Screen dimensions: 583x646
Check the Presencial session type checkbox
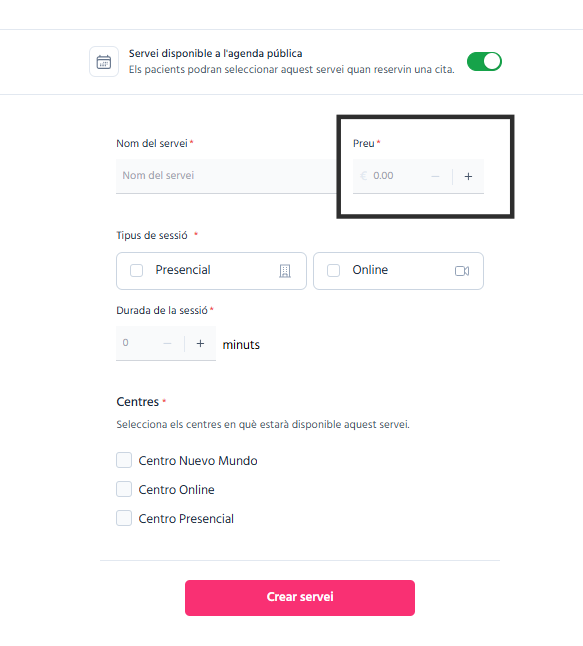point(136,271)
